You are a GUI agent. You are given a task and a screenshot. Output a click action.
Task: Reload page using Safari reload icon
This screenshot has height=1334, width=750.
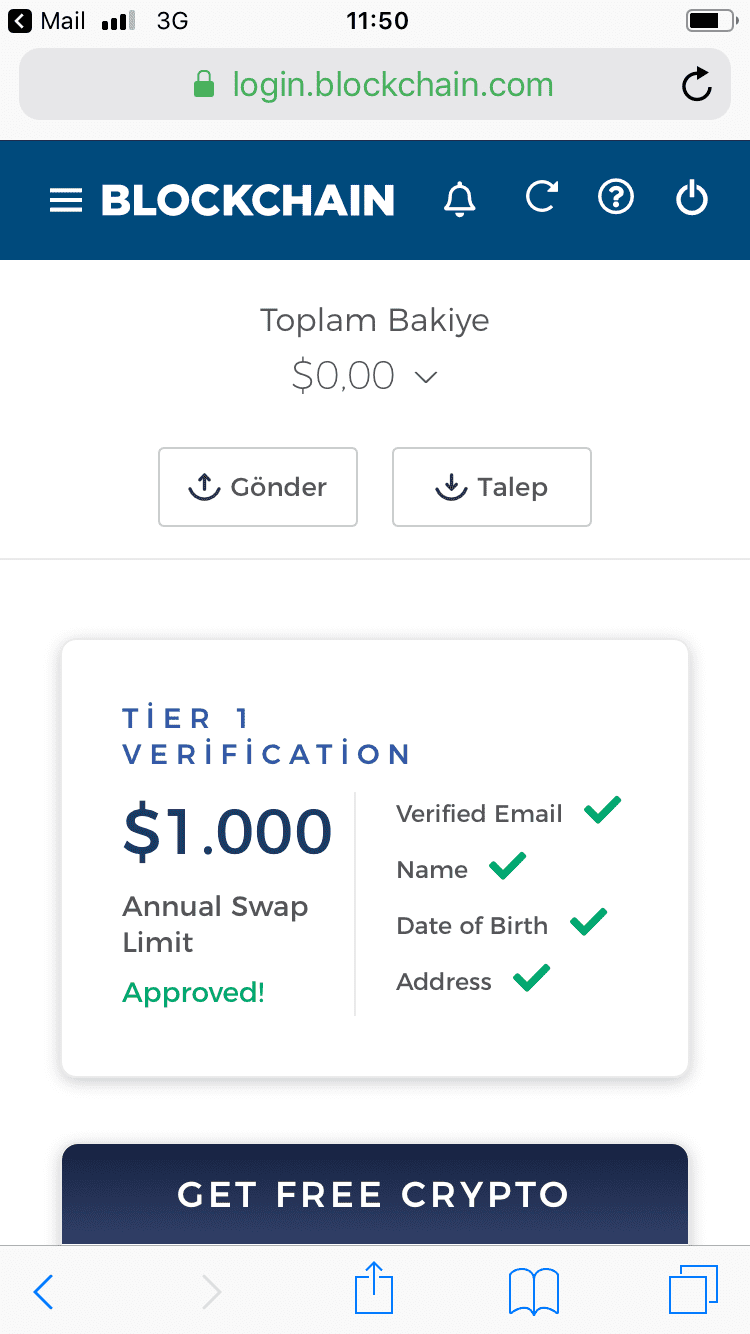[696, 85]
